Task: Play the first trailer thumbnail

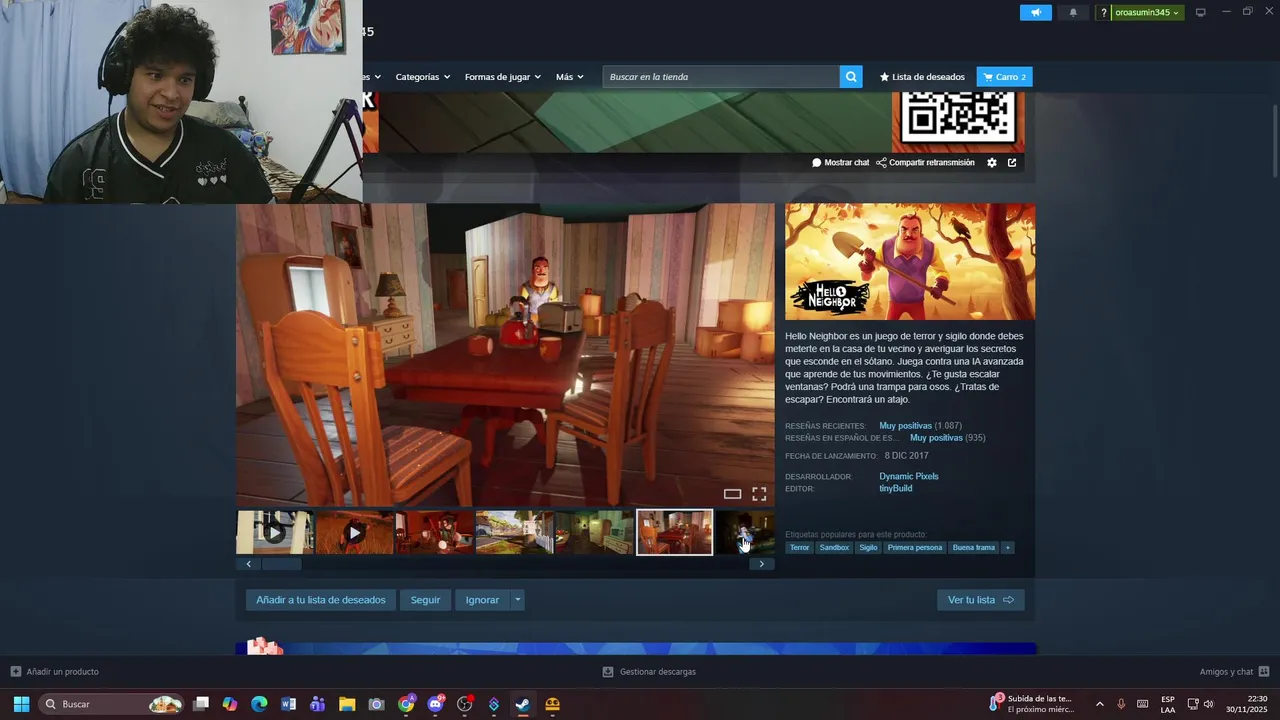Action: (x=275, y=532)
